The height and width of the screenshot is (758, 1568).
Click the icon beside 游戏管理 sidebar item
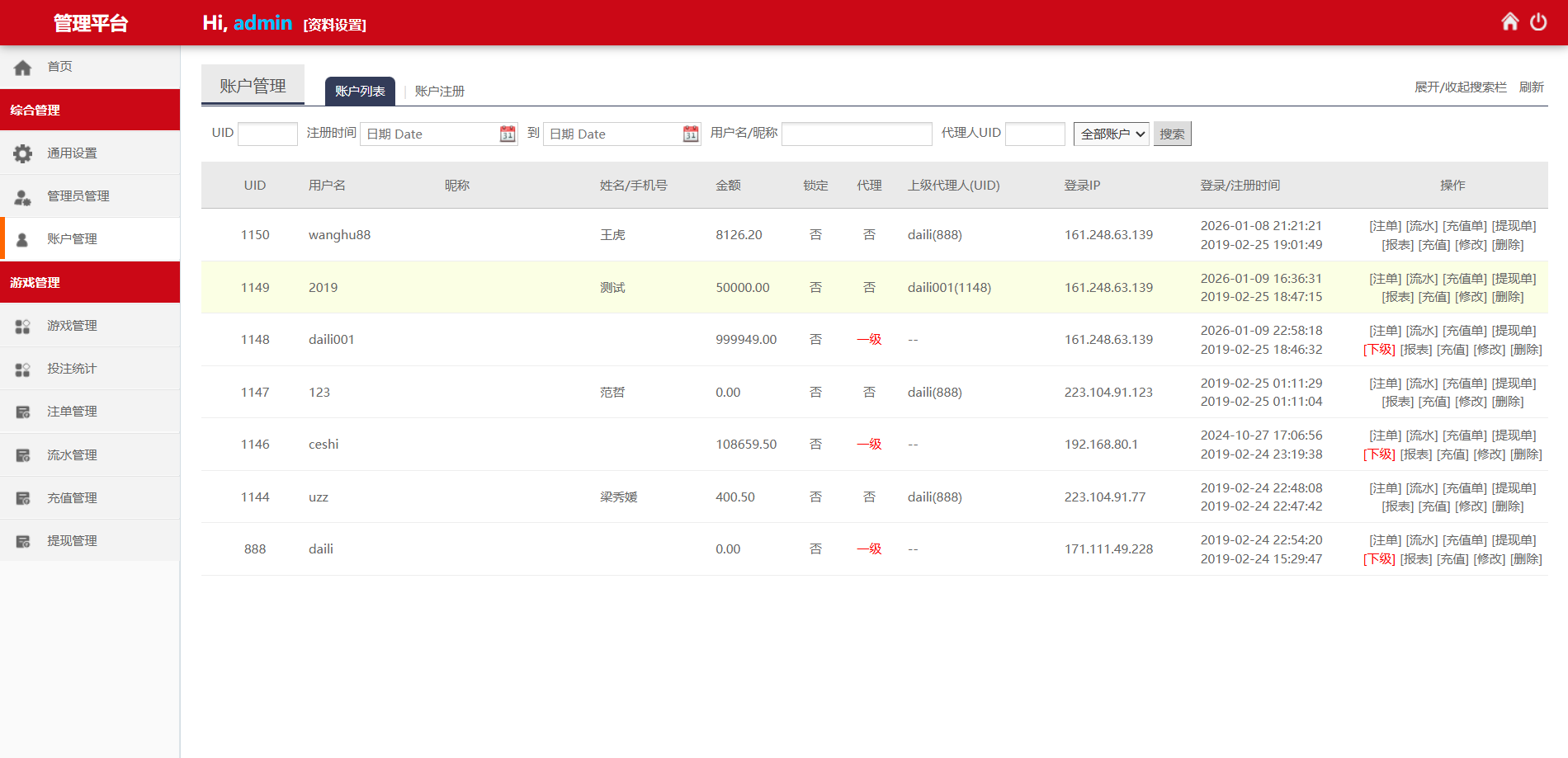click(x=23, y=326)
